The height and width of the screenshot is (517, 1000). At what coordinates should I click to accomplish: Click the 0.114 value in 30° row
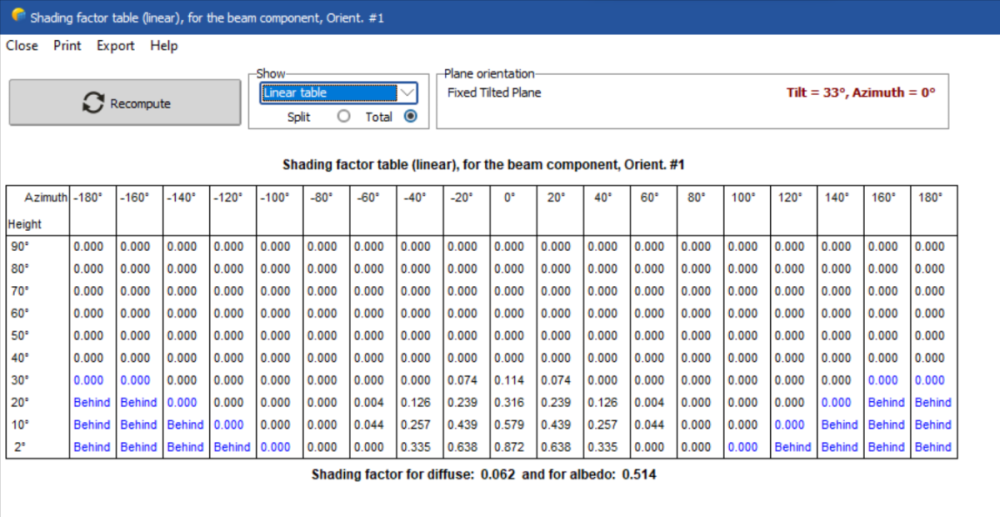coord(509,380)
